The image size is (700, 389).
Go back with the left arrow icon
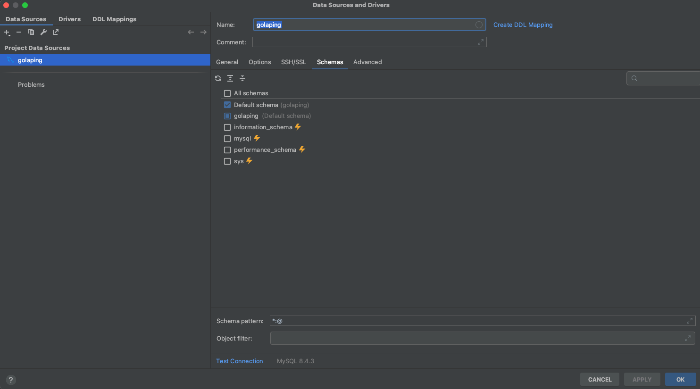coord(191,32)
